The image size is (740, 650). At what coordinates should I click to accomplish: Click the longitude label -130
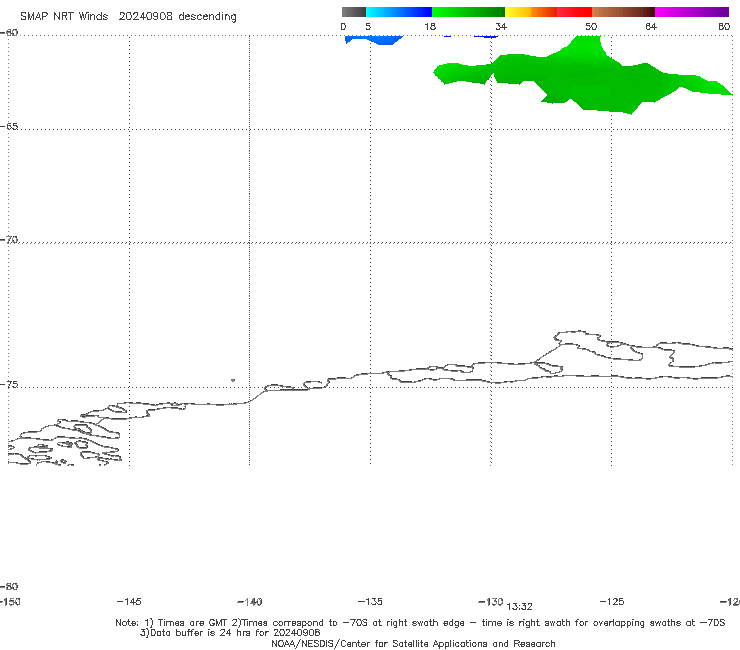(491, 601)
